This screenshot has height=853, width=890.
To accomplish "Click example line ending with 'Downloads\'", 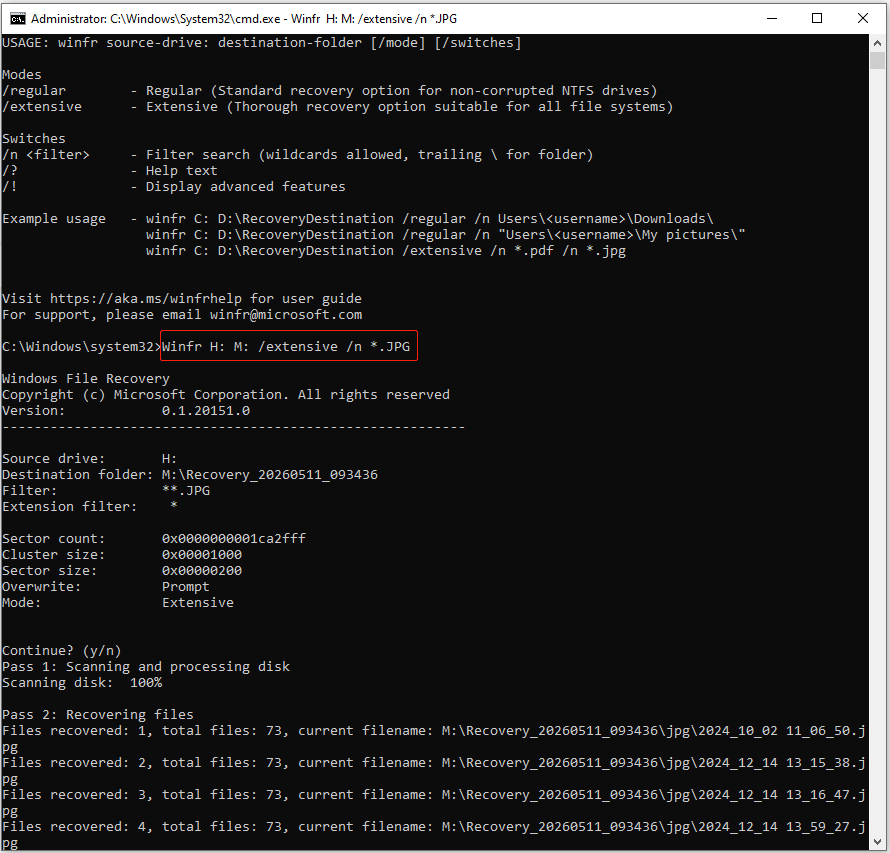I will point(430,218).
